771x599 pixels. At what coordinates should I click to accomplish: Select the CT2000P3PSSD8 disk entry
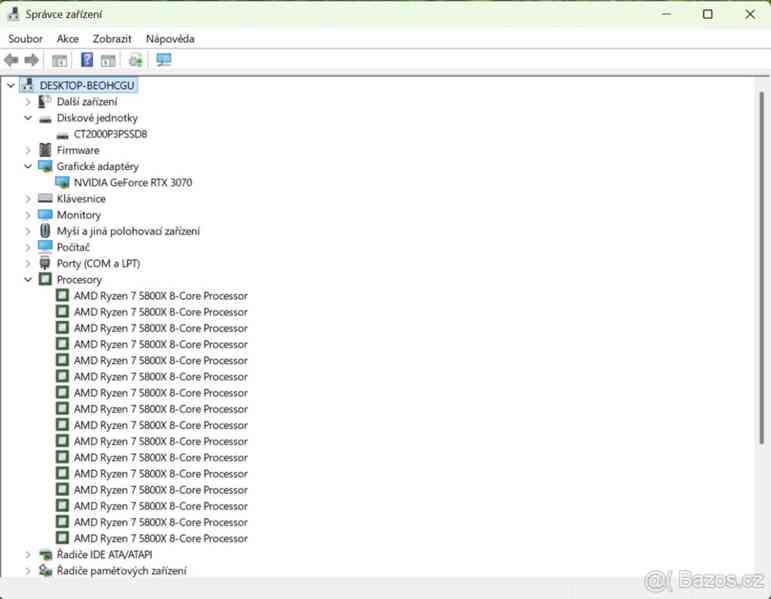coord(110,134)
